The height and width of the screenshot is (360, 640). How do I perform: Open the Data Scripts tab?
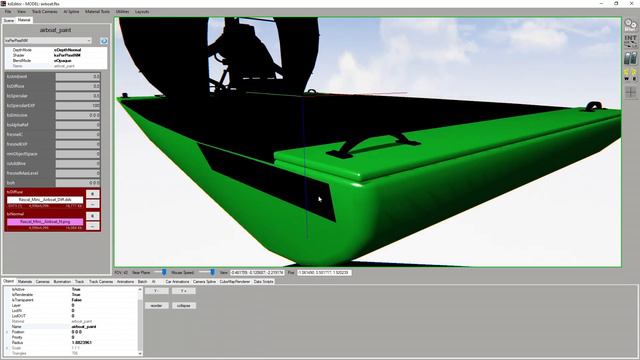pos(263,282)
